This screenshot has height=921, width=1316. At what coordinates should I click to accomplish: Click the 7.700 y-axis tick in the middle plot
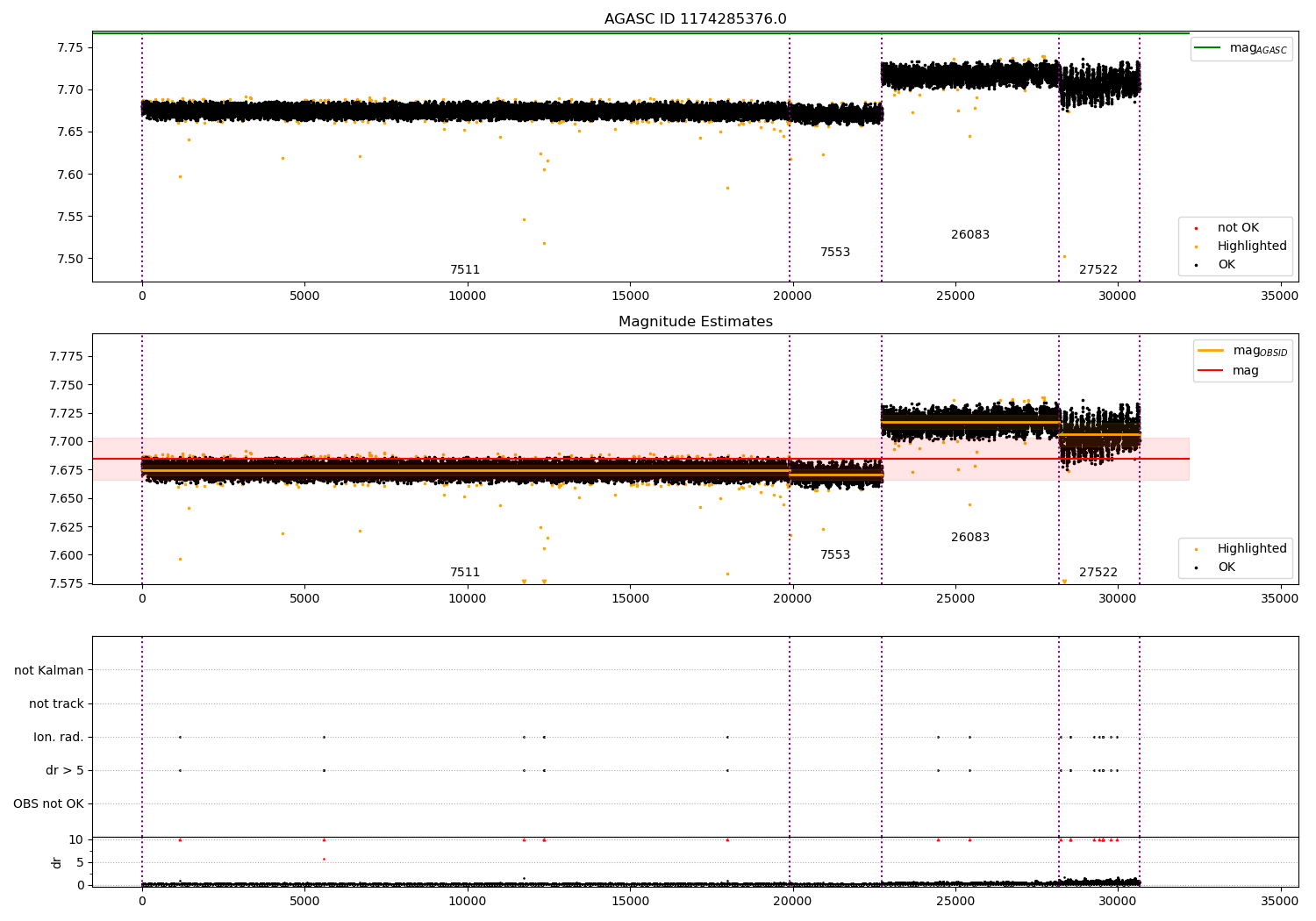pos(67,441)
